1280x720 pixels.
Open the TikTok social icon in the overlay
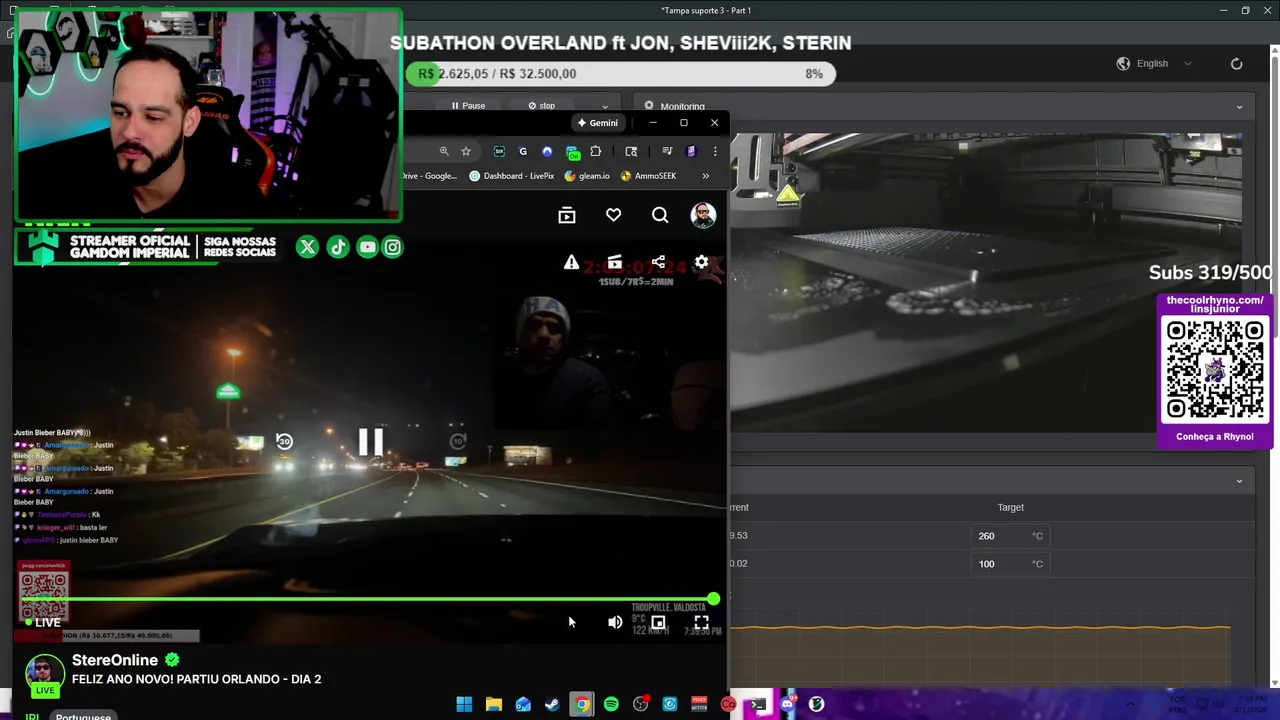[x=338, y=247]
